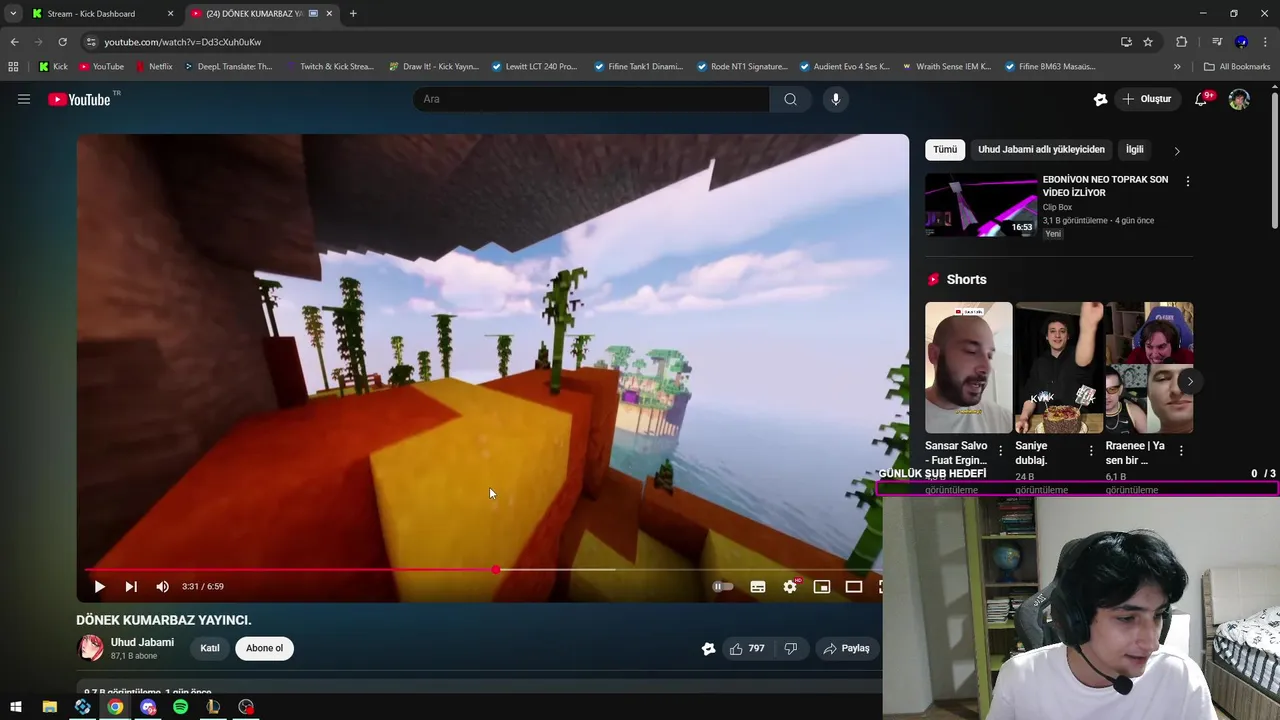1280x720 pixels.
Task: Skip to next video
Action: point(131,587)
